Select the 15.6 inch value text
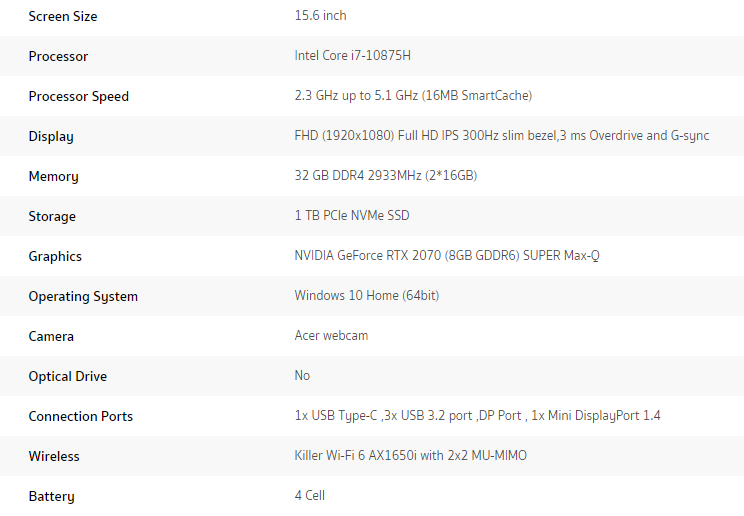Image resolution: width=744 pixels, height=516 pixels. click(x=320, y=16)
